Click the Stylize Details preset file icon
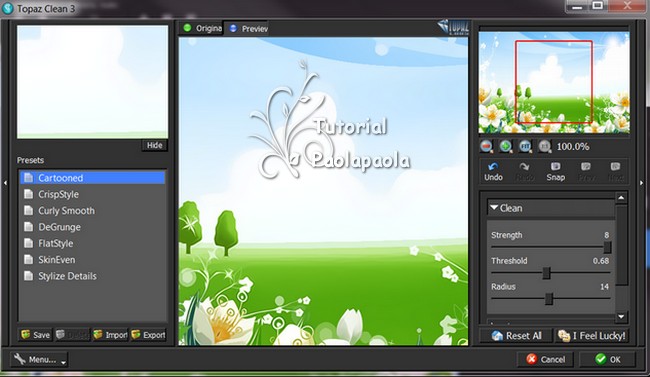The width and height of the screenshot is (650, 377). [29, 276]
